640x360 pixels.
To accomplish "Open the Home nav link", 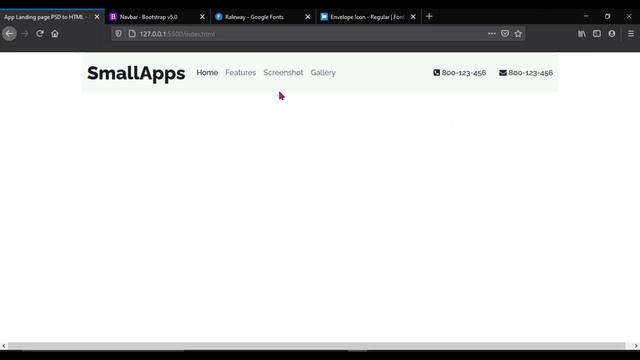I will pos(207,73).
